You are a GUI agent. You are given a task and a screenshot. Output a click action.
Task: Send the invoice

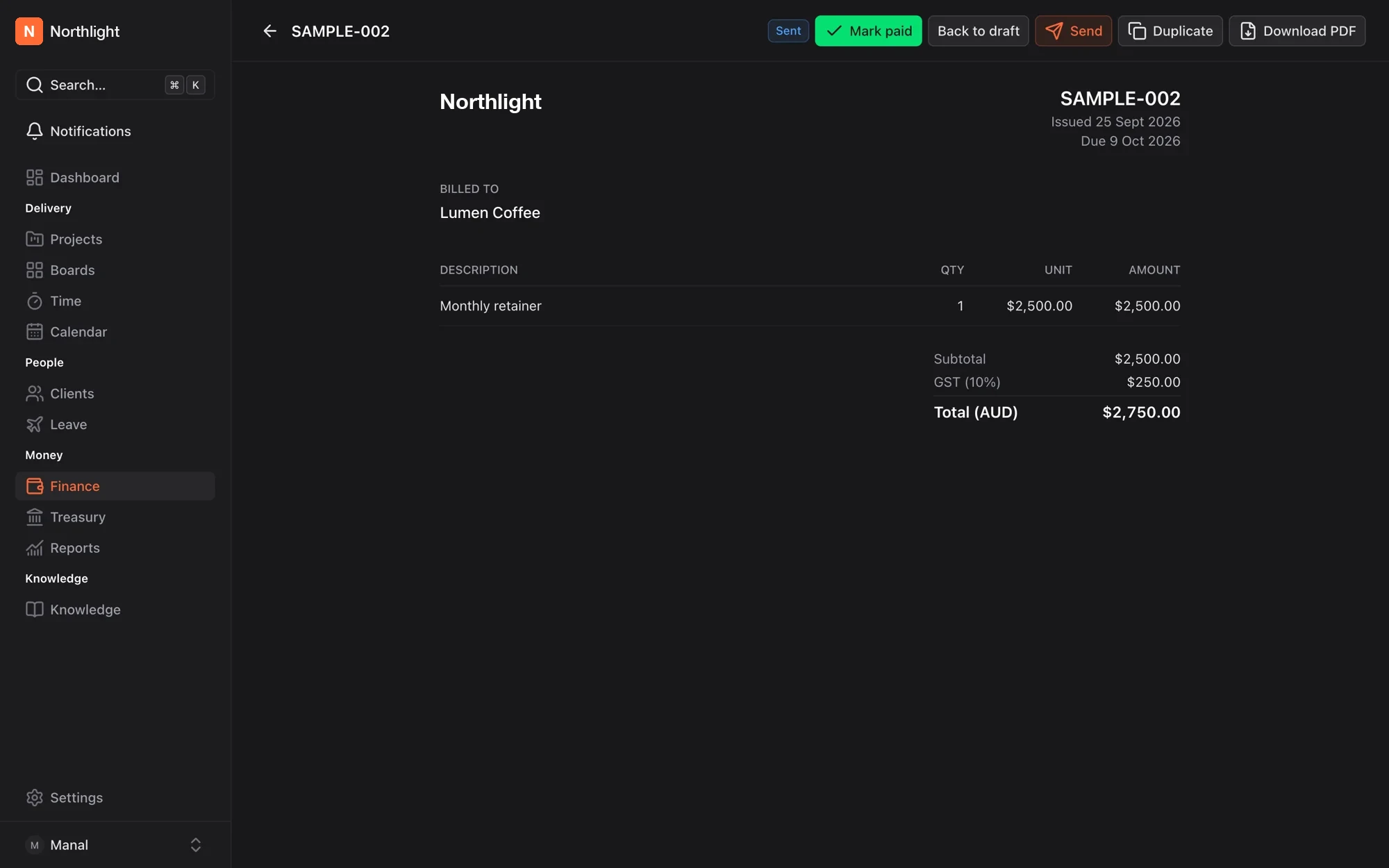1073,31
